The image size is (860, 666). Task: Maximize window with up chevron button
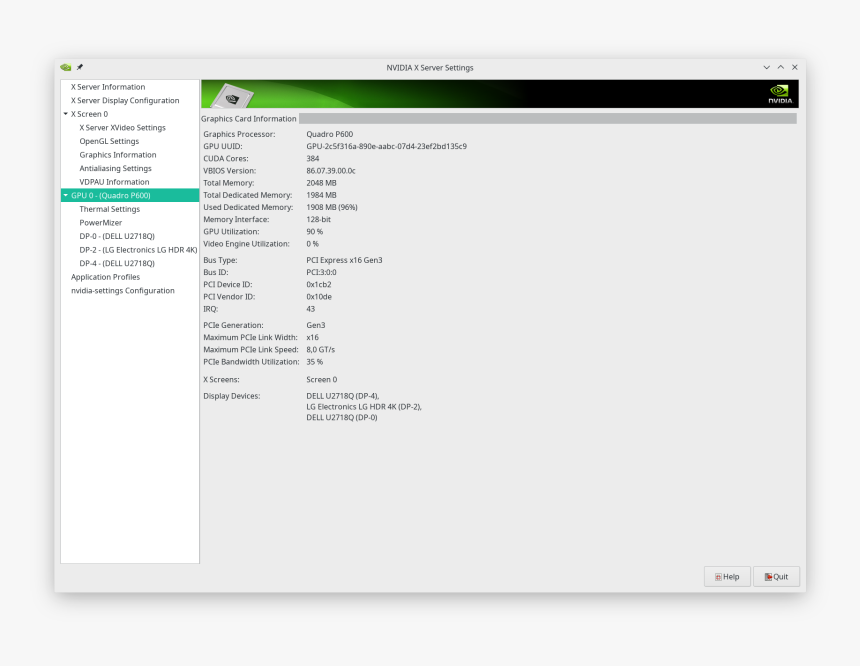[780, 67]
